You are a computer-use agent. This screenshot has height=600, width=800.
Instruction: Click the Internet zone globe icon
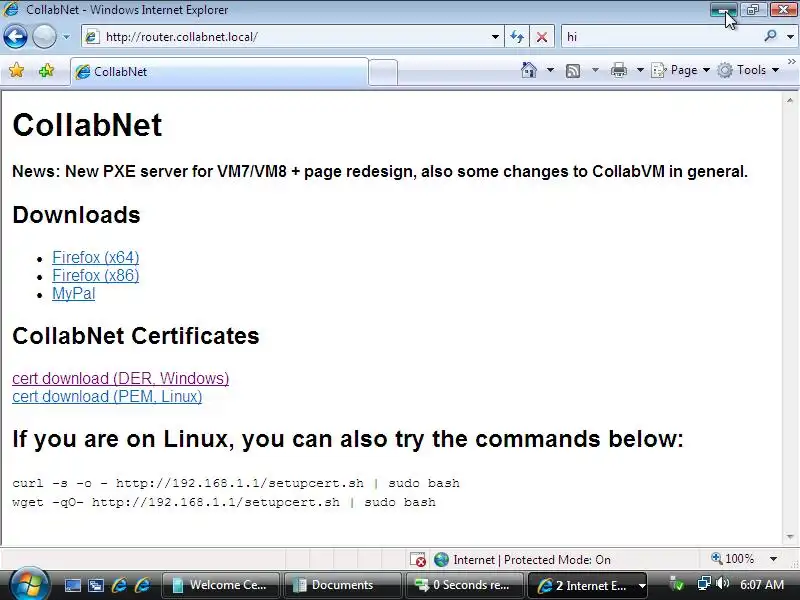[441, 560]
